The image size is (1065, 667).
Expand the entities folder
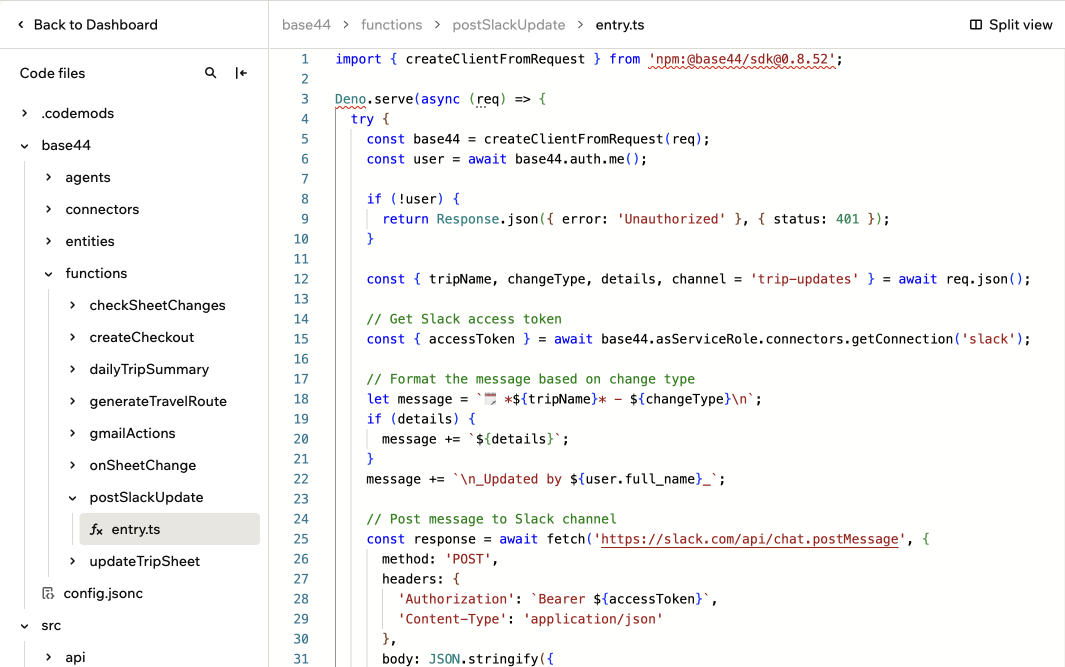click(48, 241)
